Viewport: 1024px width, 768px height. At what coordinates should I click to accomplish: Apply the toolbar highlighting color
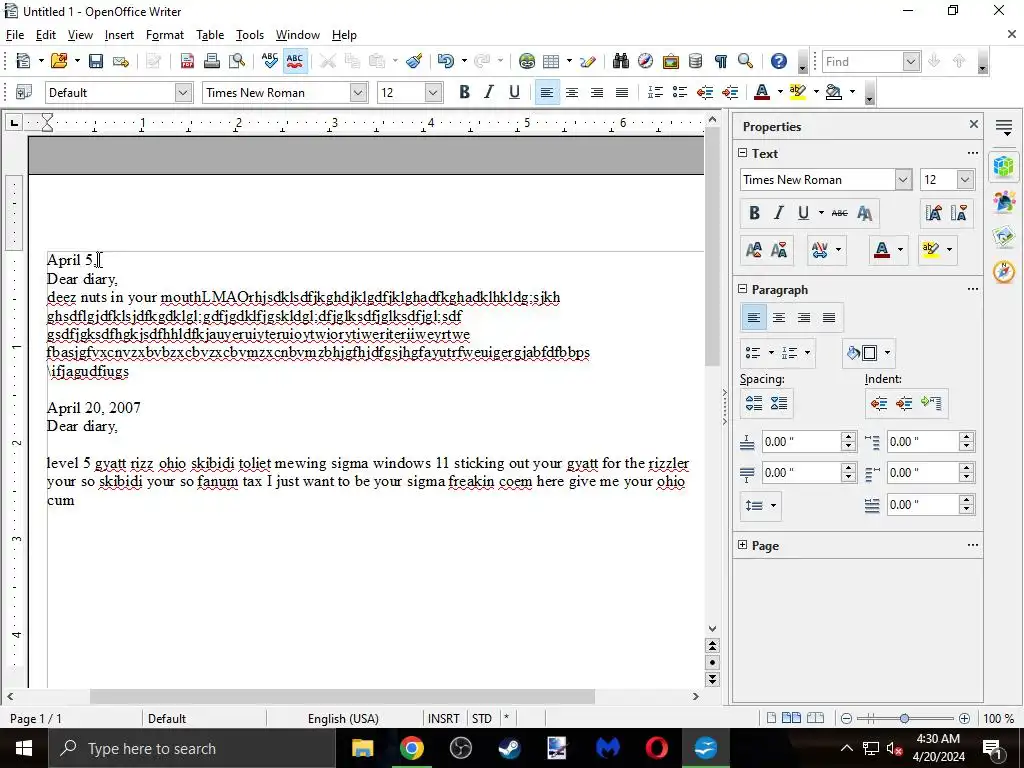[x=797, y=93]
